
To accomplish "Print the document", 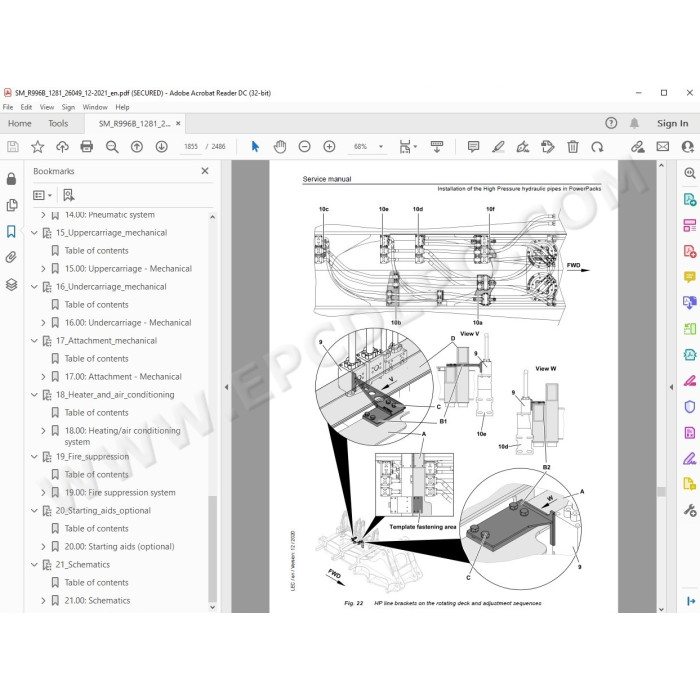I will (87, 146).
